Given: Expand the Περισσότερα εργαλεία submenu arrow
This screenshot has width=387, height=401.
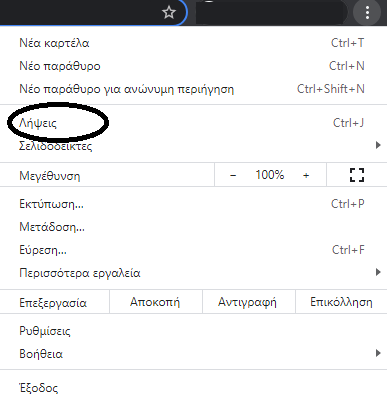Looking at the screenshot, I should click(x=378, y=272).
